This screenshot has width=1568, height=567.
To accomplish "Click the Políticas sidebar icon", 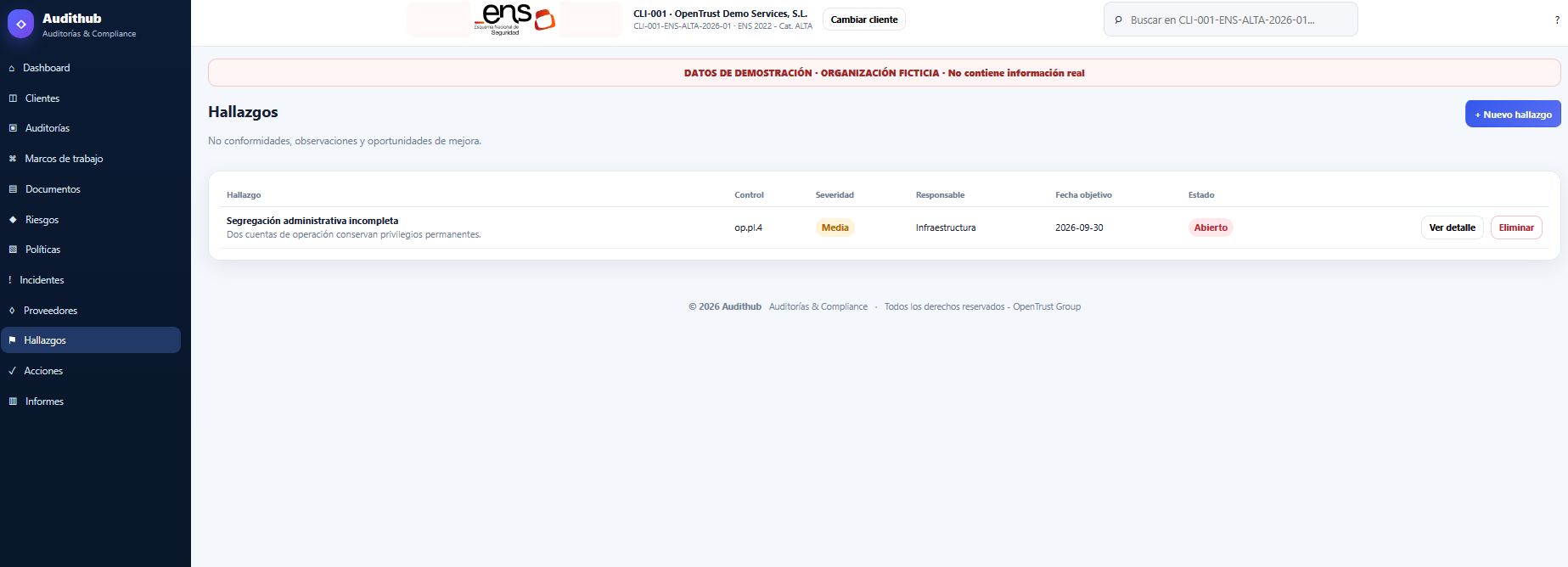I will tap(13, 250).
